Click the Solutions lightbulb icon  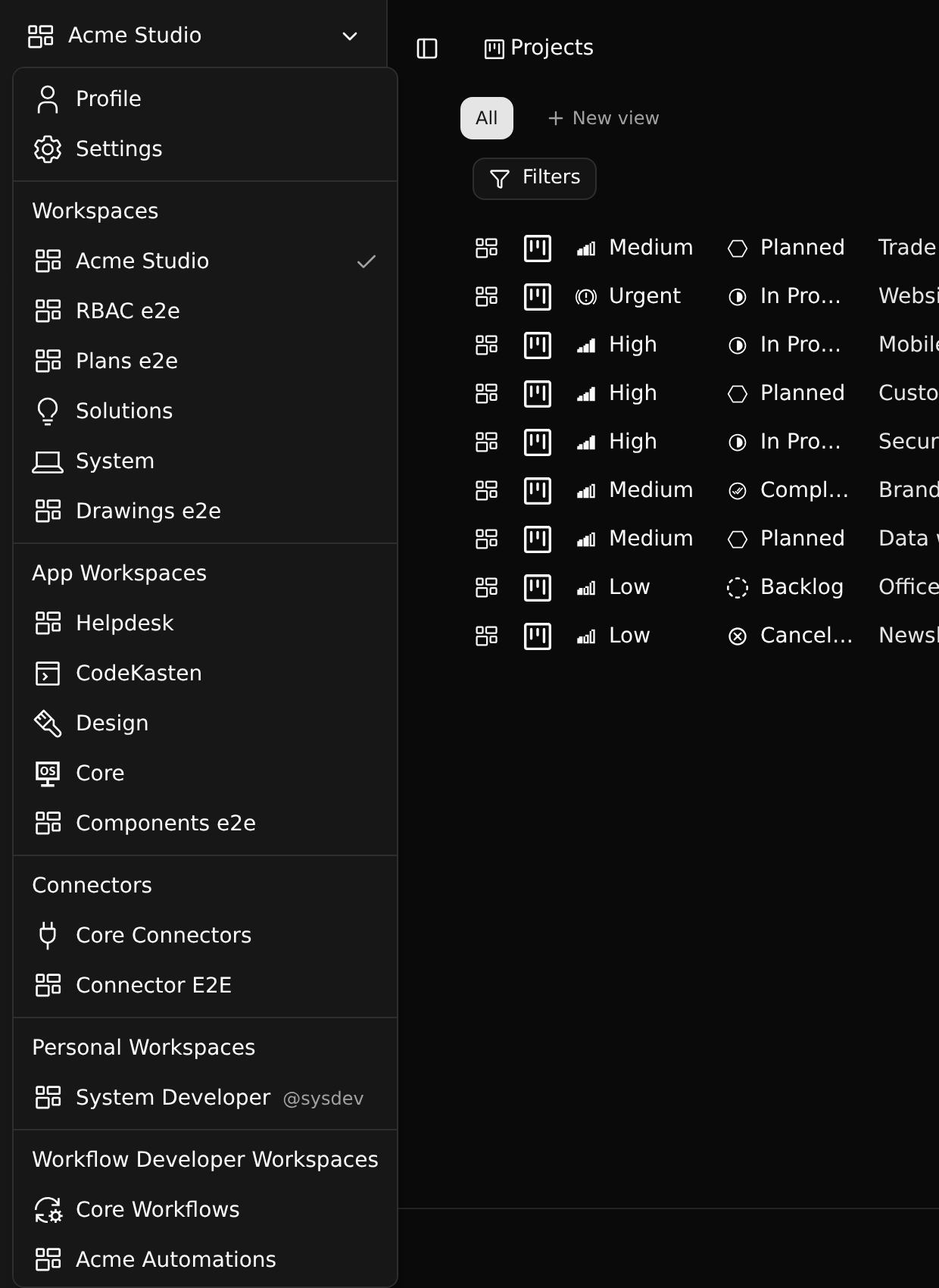pyautogui.click(x=48, y=411)
